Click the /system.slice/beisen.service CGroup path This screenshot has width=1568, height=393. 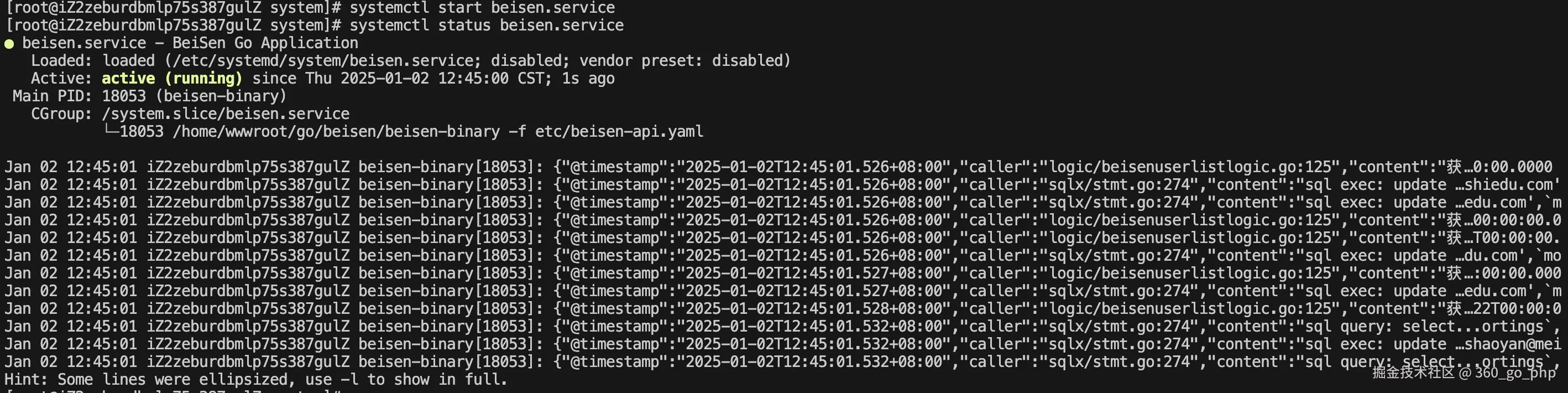tap(226, 114)
